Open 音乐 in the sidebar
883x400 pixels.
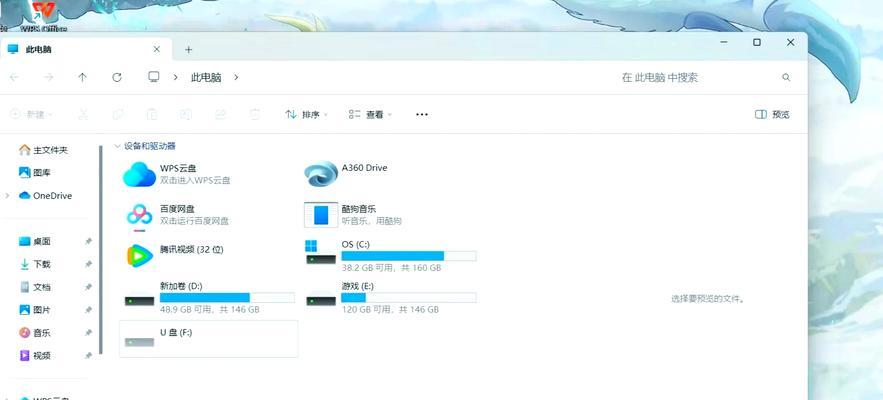[35, 333]
